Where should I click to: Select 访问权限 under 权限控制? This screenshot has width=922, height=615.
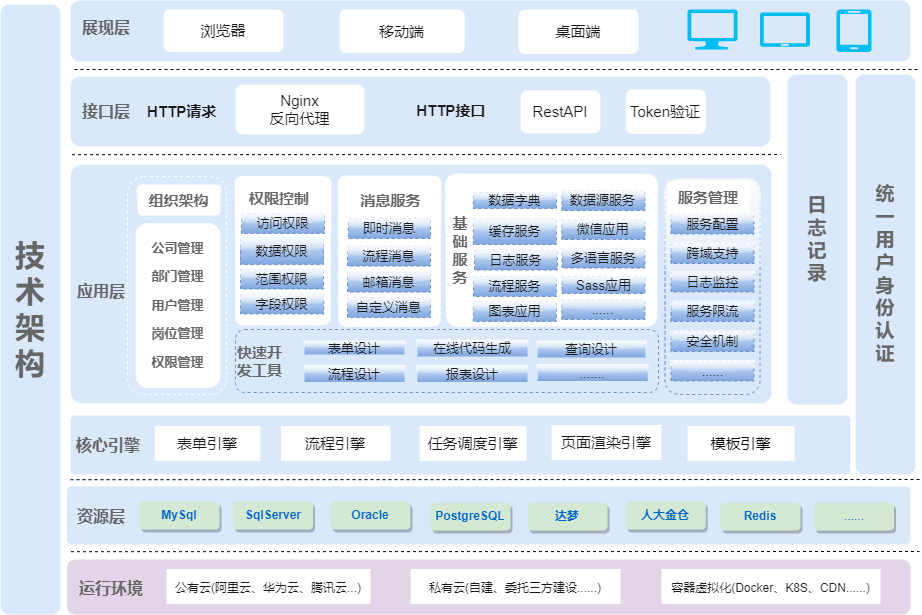tap(282, 224)
